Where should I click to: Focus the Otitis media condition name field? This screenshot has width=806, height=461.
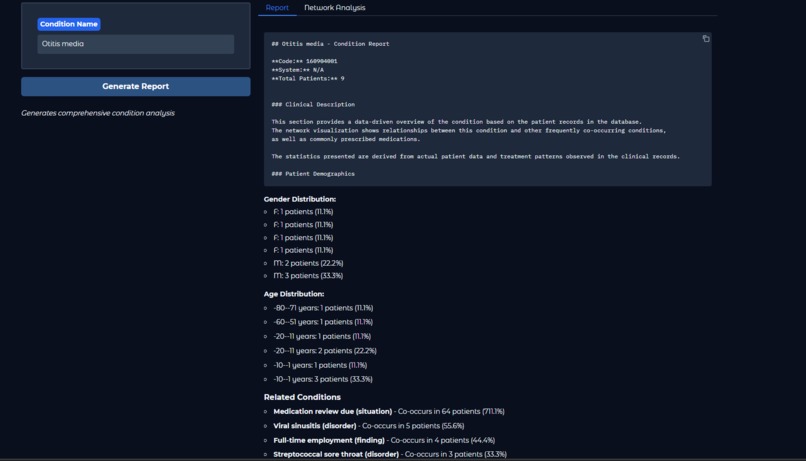click(x=136, y=44)
